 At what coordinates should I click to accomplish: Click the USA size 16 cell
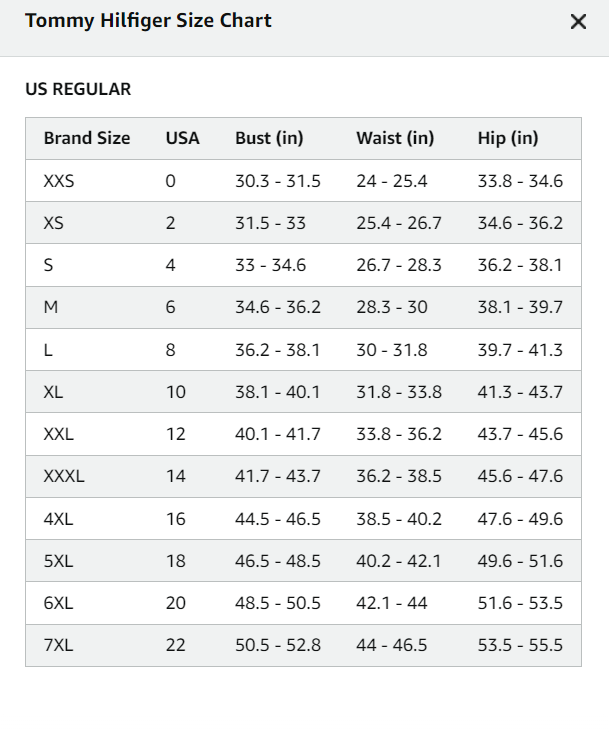(176, 519)
